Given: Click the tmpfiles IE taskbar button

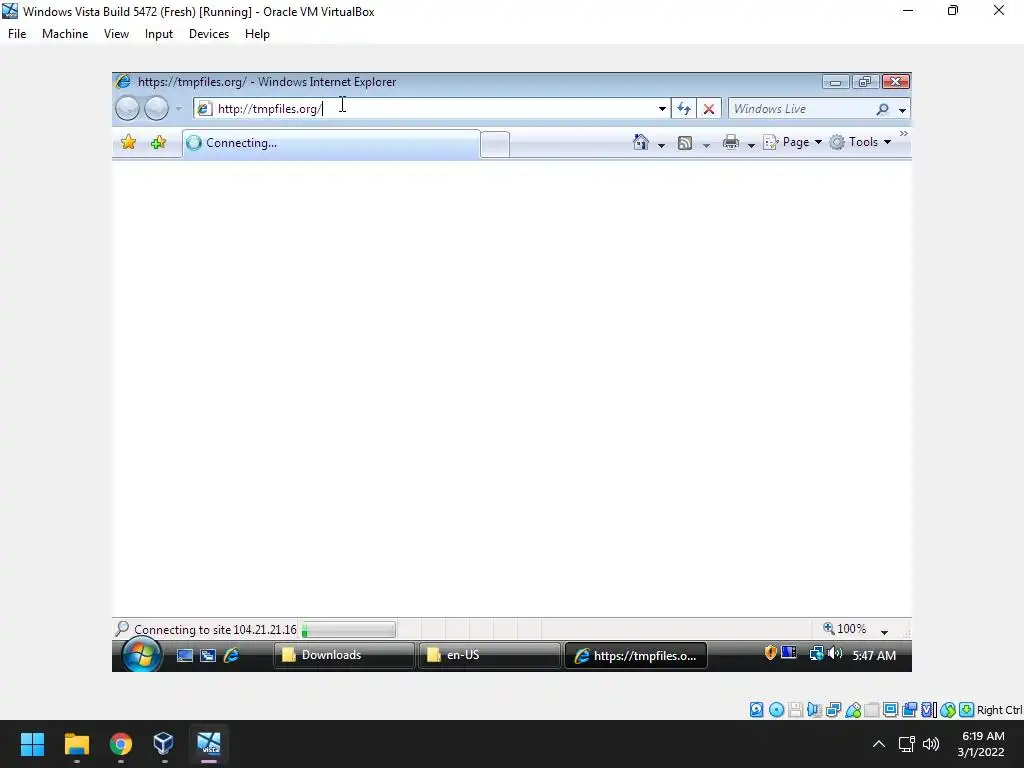Looking at the screenshot, I should tap(635, 655).
